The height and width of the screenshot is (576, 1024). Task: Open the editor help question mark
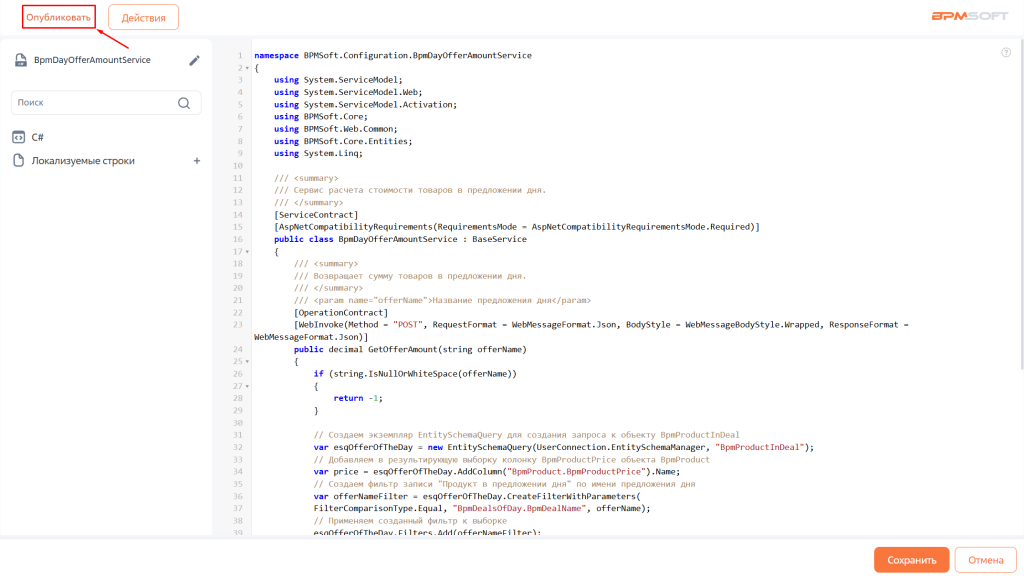[1005, 53]
